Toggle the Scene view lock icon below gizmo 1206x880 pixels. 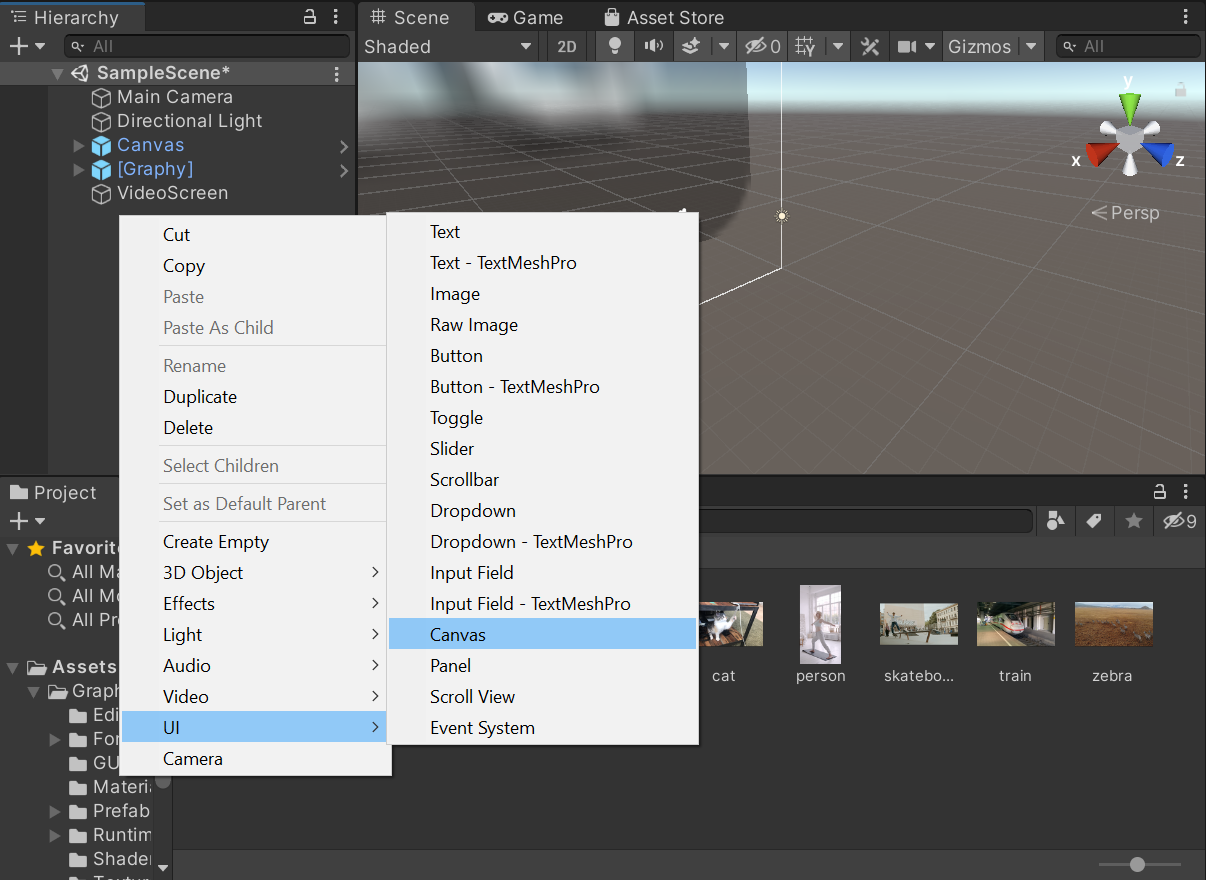pos(1180,90)
